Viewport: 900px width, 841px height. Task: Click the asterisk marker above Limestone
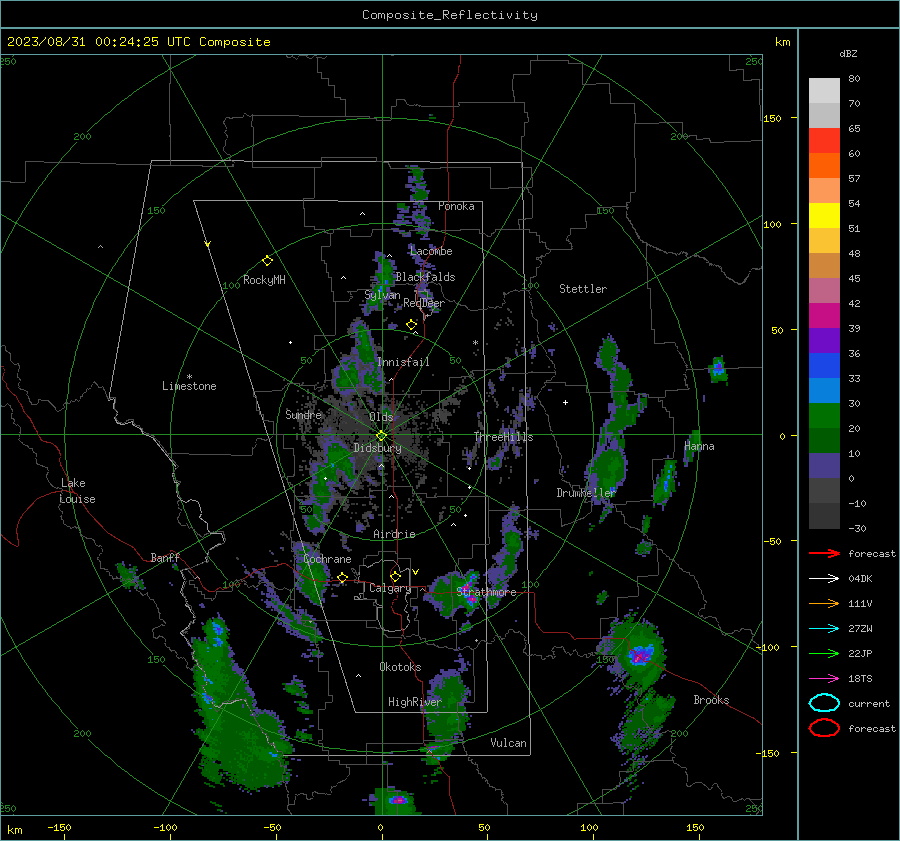coord(189,377)
